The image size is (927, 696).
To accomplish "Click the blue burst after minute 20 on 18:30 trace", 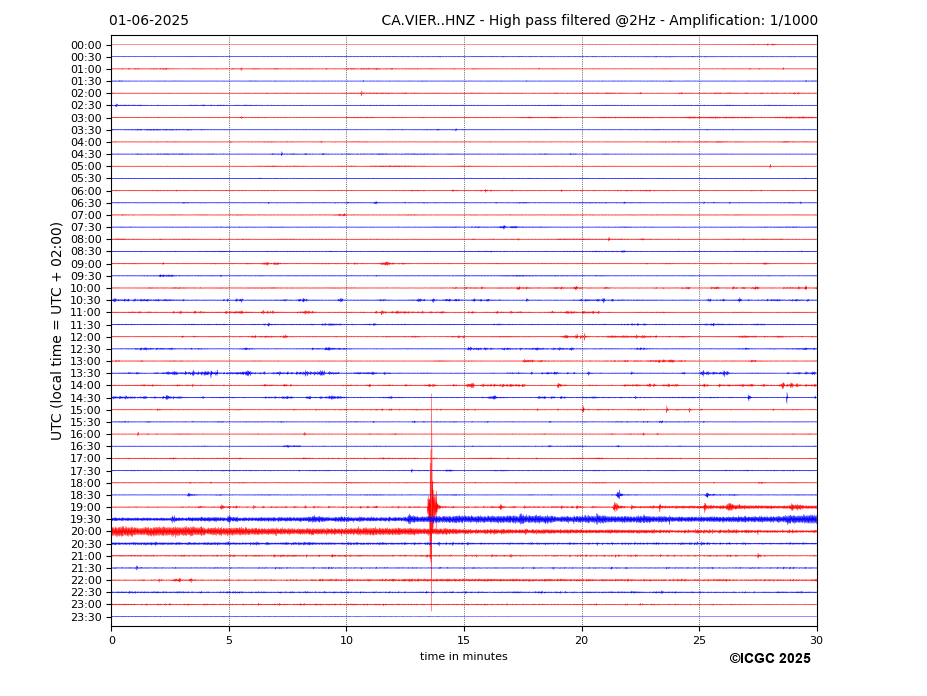I will coord(618,494).
